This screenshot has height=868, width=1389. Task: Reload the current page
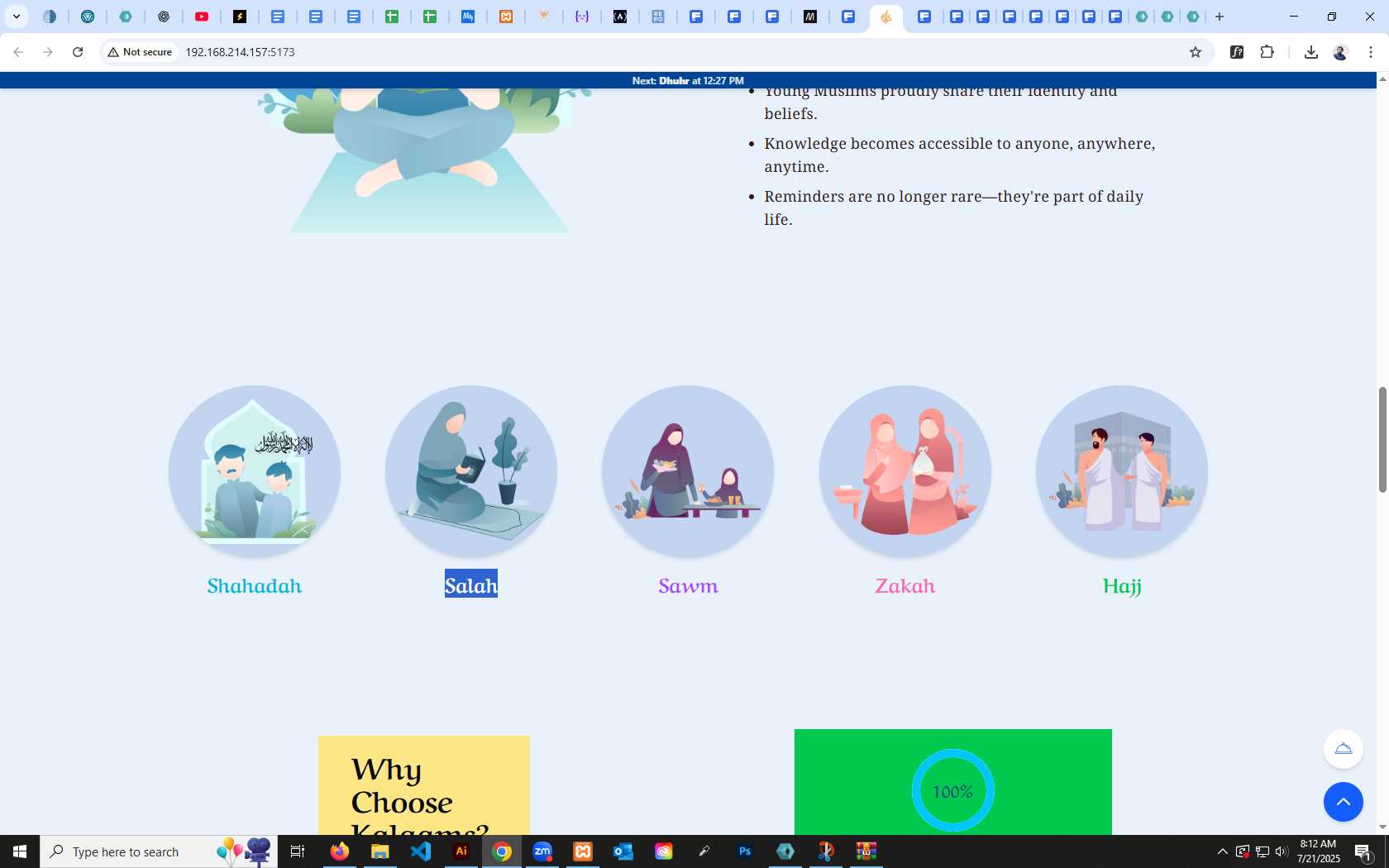click(x=78, y=52)
